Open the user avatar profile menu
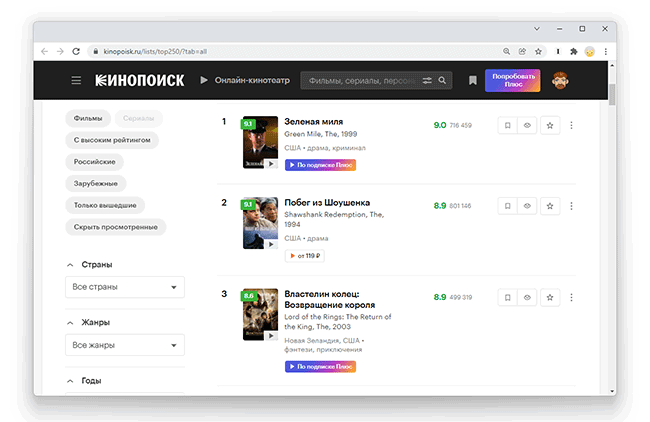This screenshot has height=422, width=650. pos(560,80)
